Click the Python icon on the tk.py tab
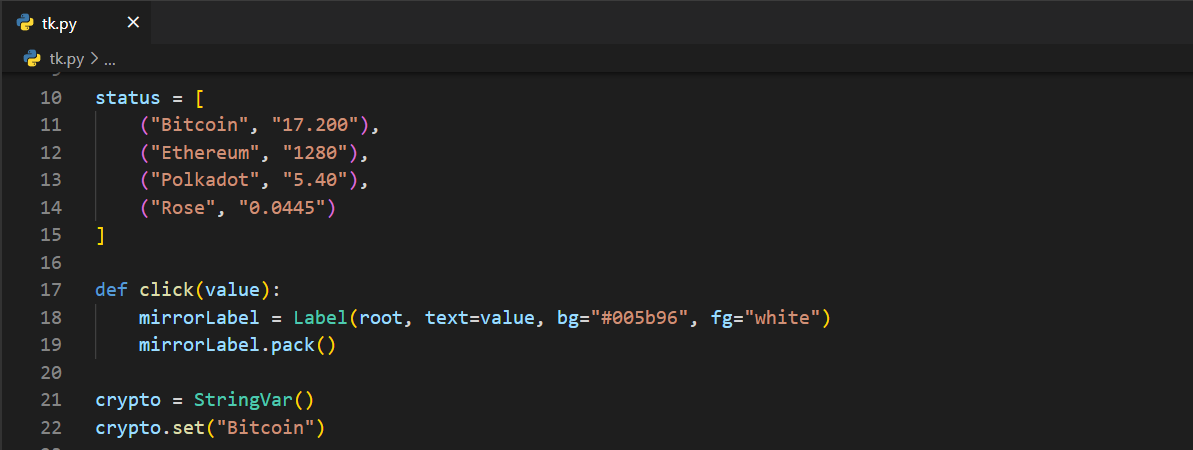The width and height of the screenshot is (1193, 450). (x=26, y=23)
